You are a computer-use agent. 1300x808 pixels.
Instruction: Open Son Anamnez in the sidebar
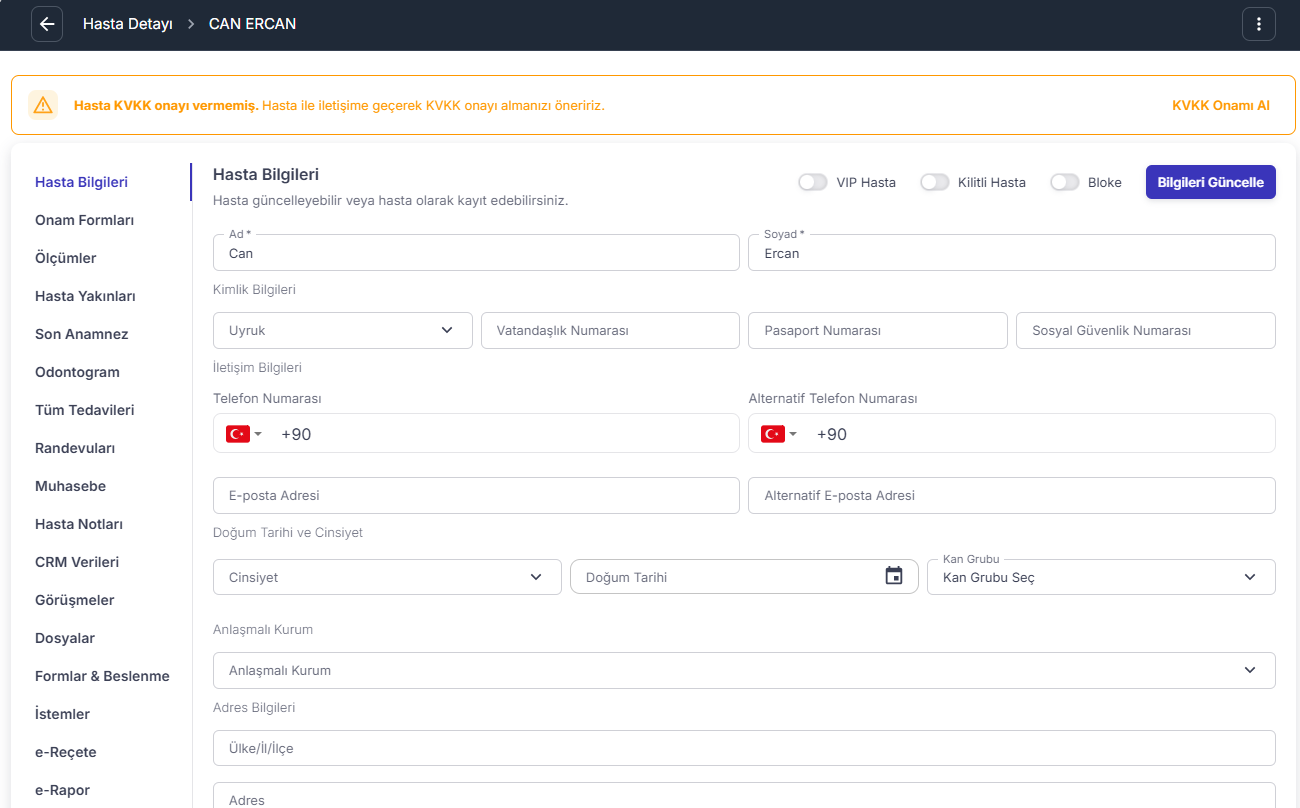point(82,334)
